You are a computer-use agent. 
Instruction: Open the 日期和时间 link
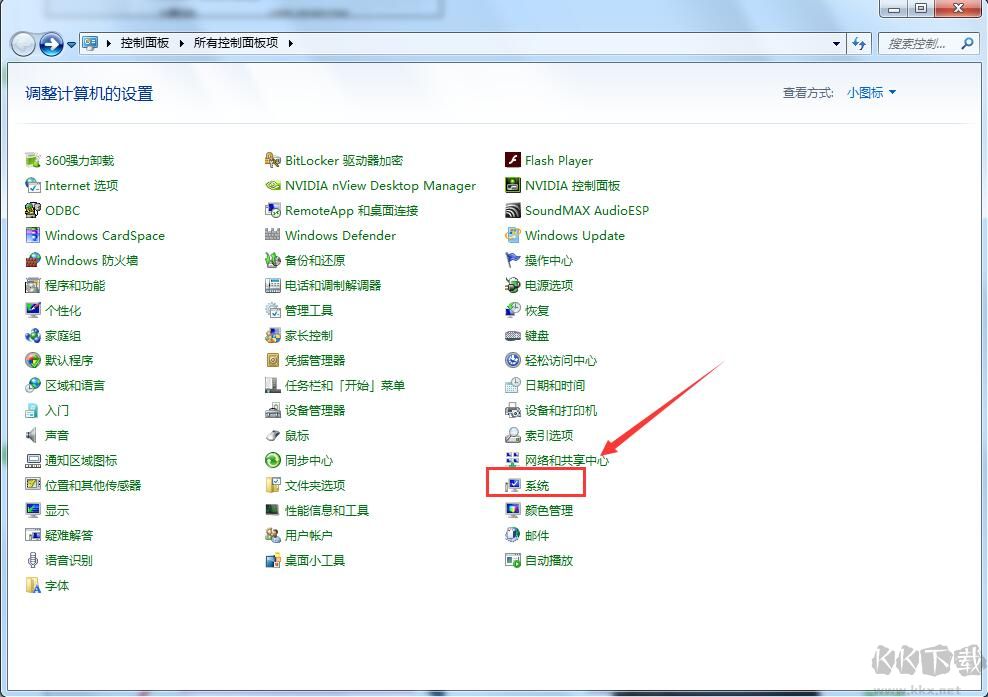pyautogui.click(x=555, y=385)
